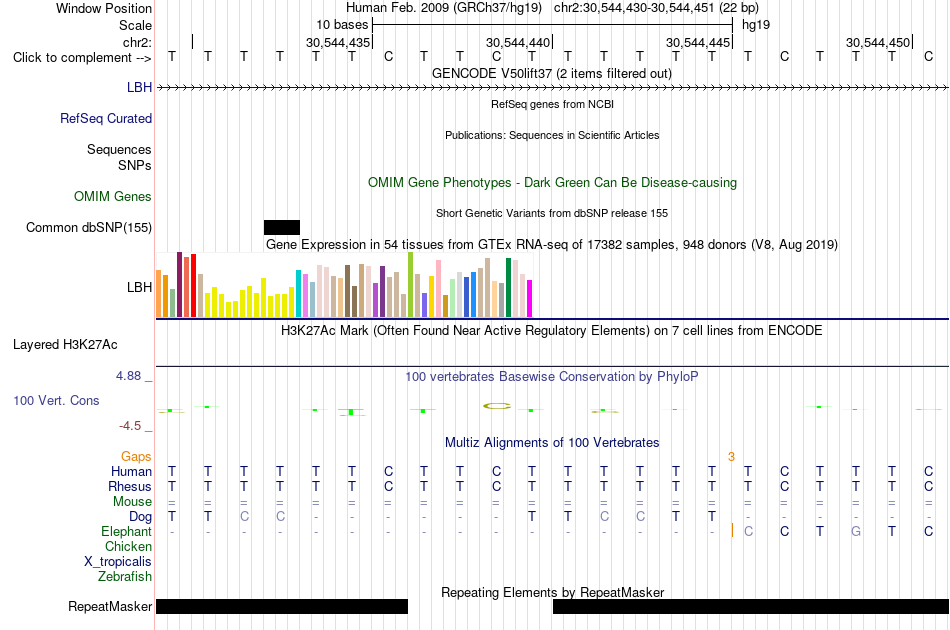This screenshot has height=630, width=950.
Task: Click the Window Position track label
Action: click(x=104, y=8)
